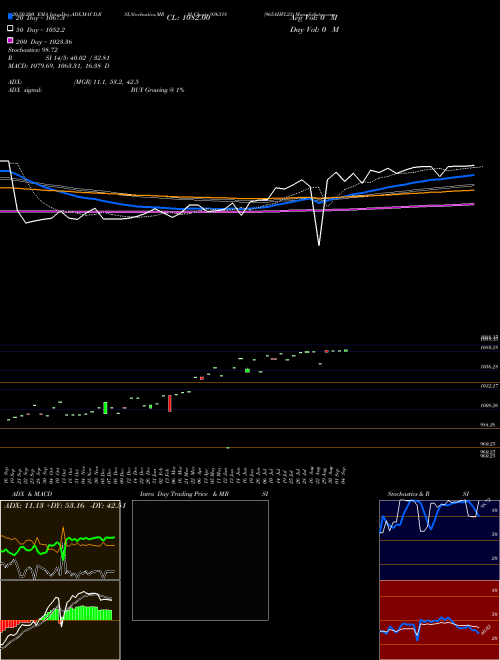Click the 1022.27 price axis label
500x660 pixels.
coord(489,386)
